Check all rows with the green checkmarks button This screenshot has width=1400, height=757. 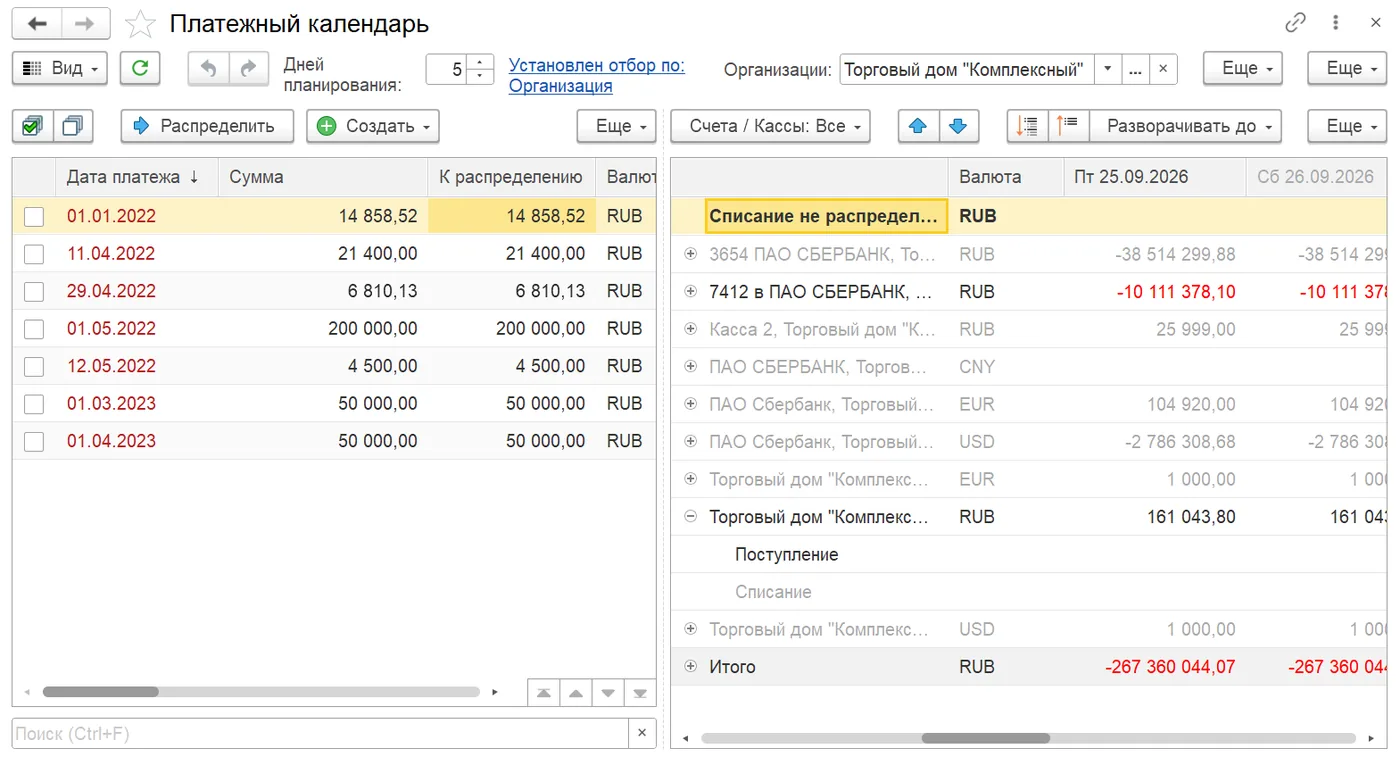click(33, 126)
